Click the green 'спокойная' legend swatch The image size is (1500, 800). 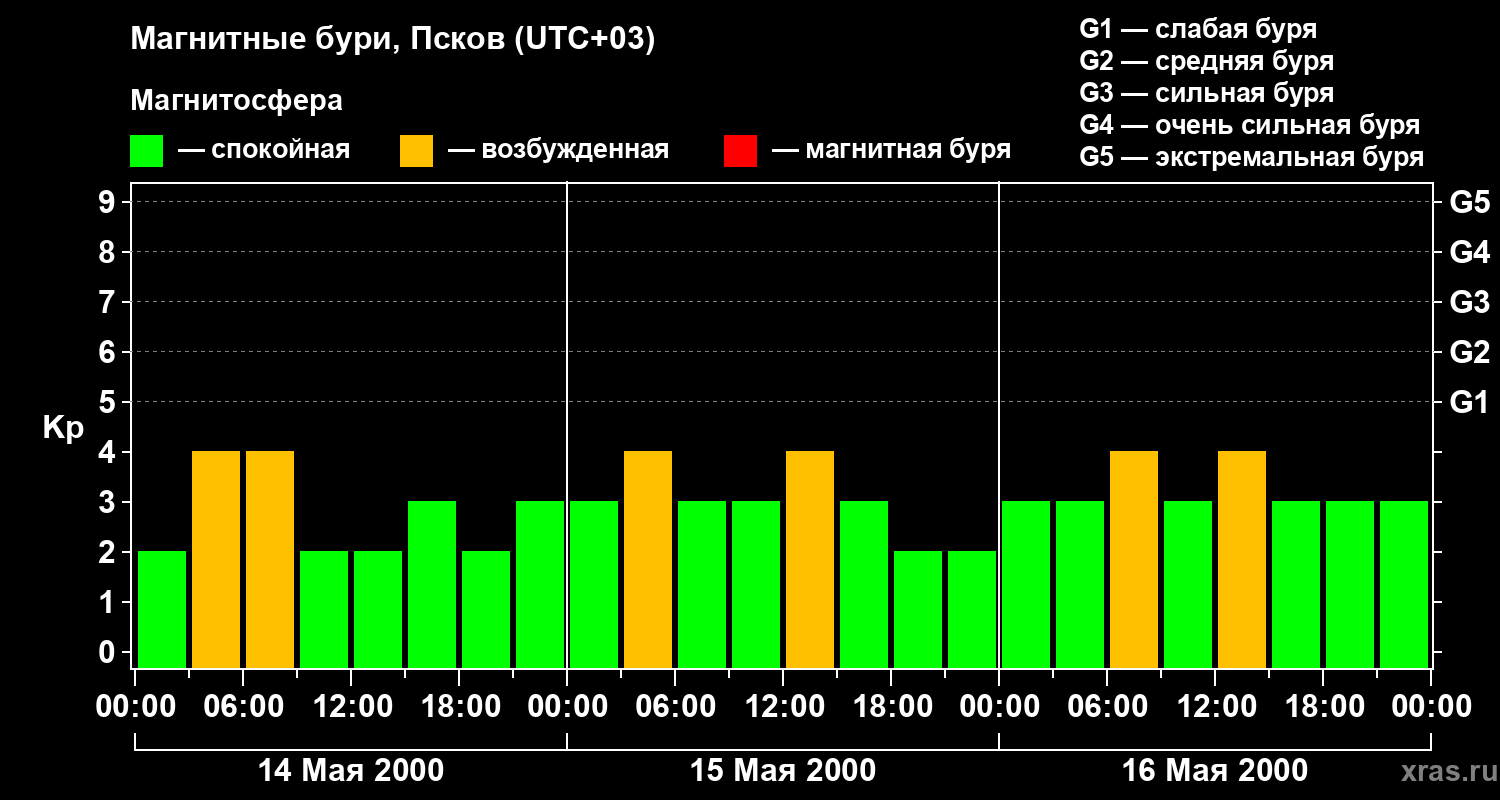146,151
